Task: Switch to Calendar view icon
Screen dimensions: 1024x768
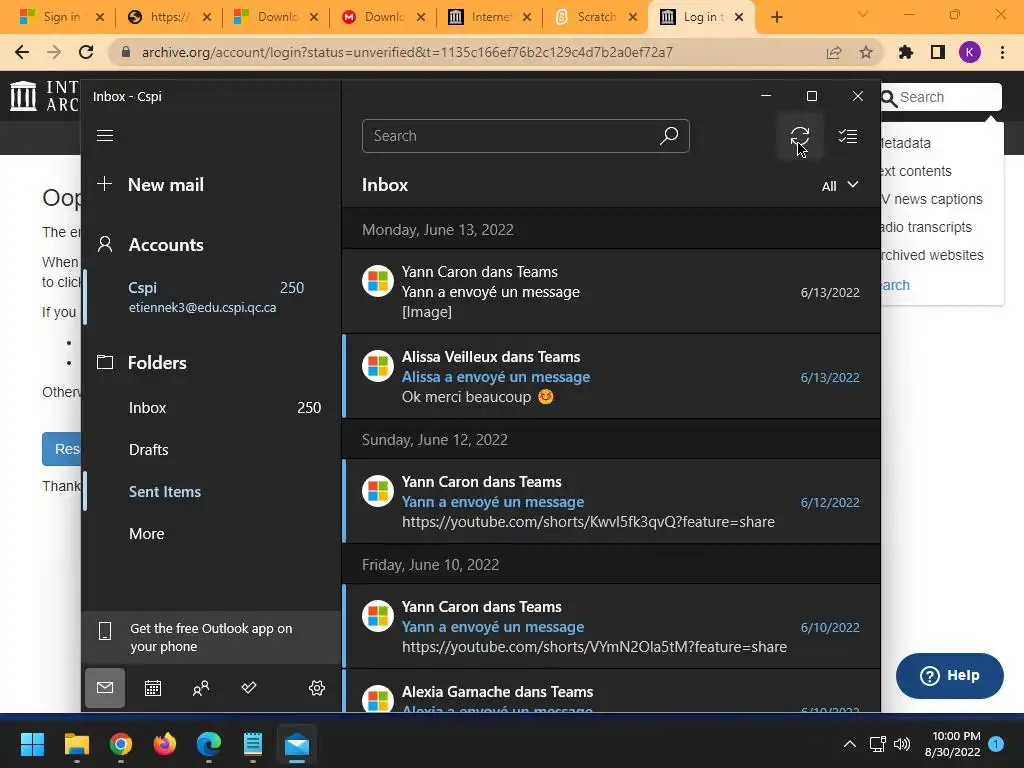Action: point(153,688)
